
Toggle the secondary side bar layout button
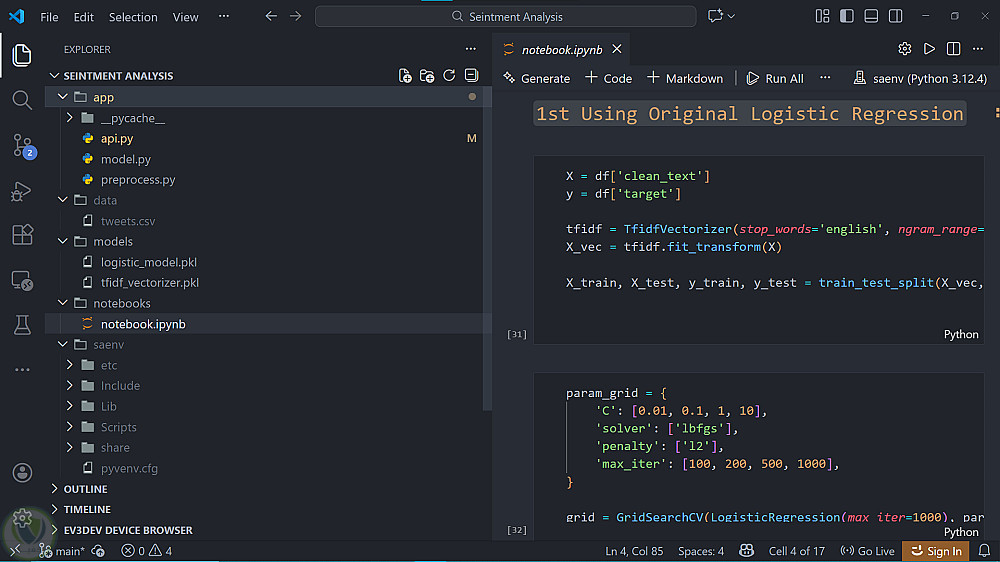click(896, 17)
